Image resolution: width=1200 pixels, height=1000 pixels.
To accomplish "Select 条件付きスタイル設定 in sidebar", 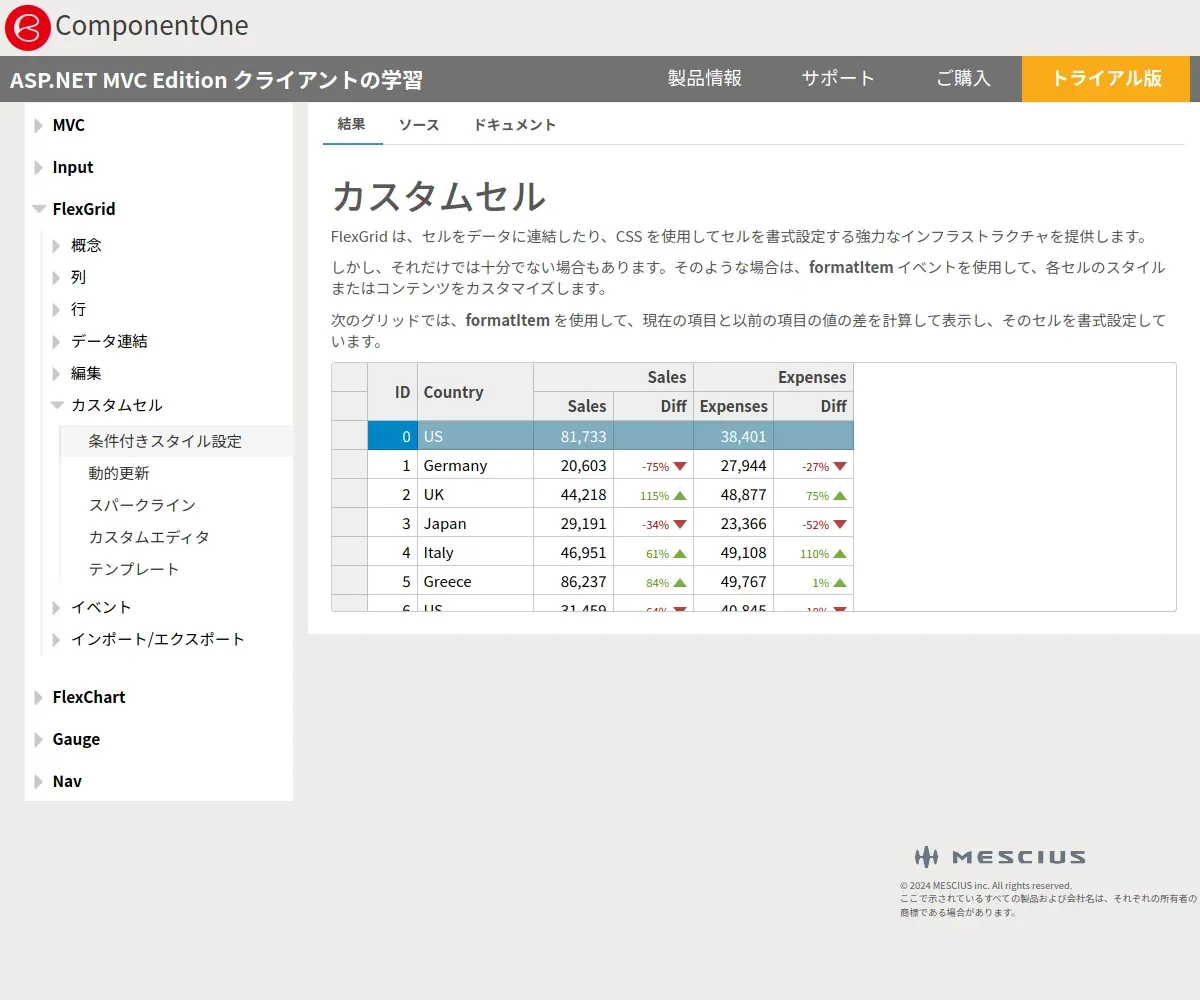I will [176, 441].
